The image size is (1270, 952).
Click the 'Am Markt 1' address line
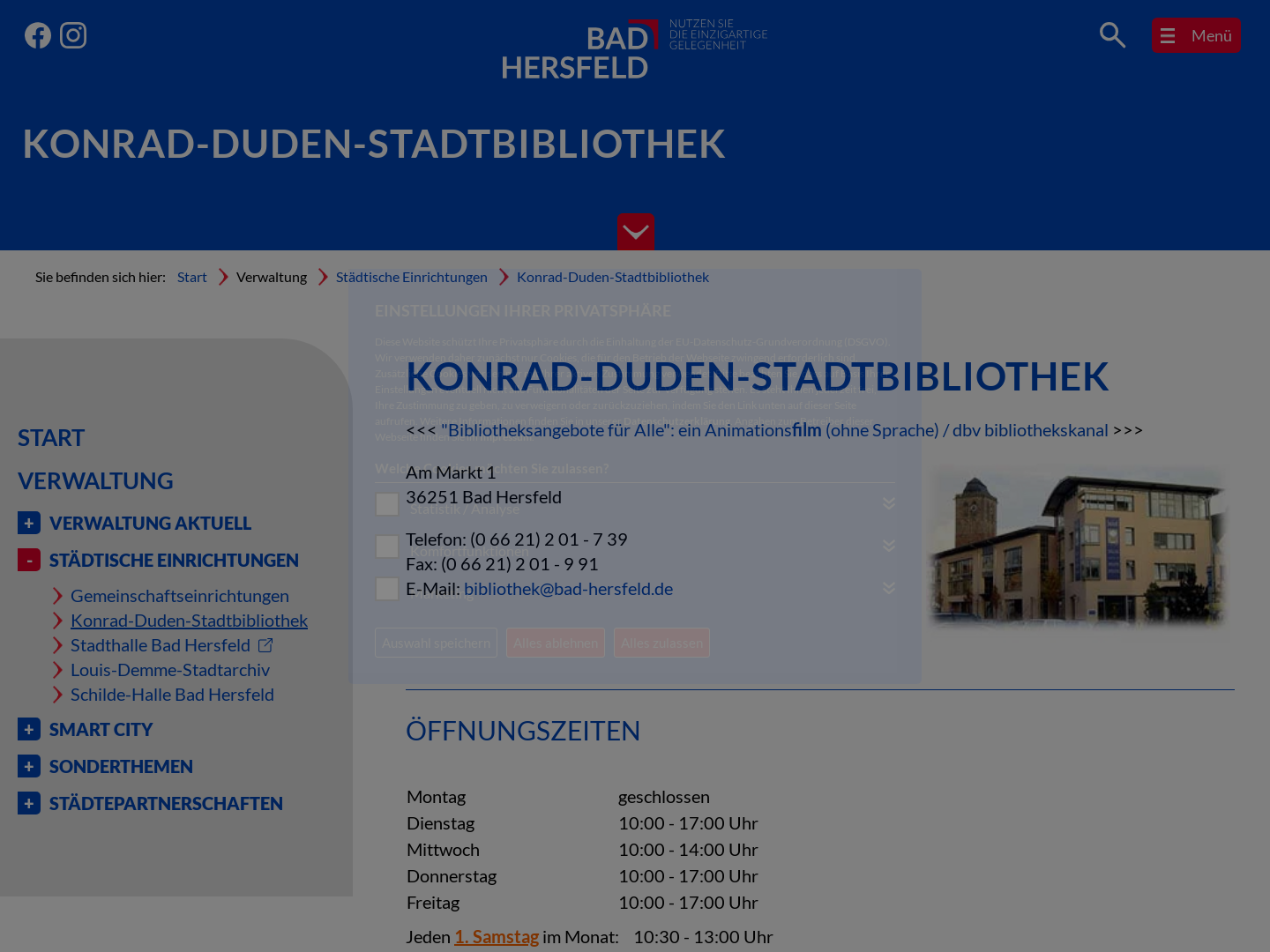pyautogui.click(x=451, y=472)
